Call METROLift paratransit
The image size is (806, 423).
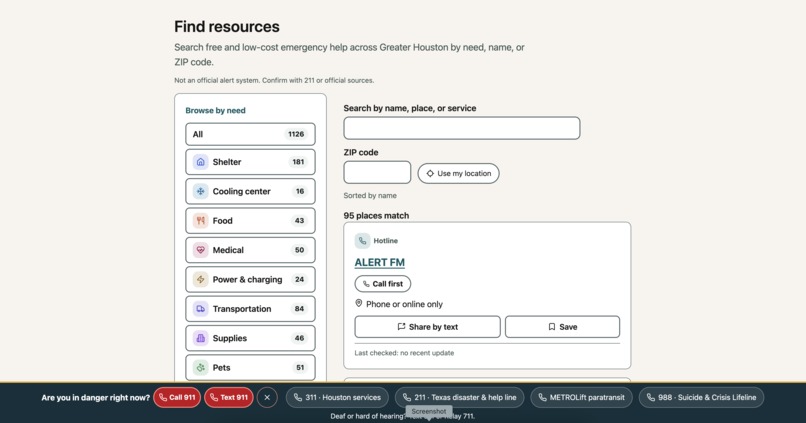click(581, 397)
